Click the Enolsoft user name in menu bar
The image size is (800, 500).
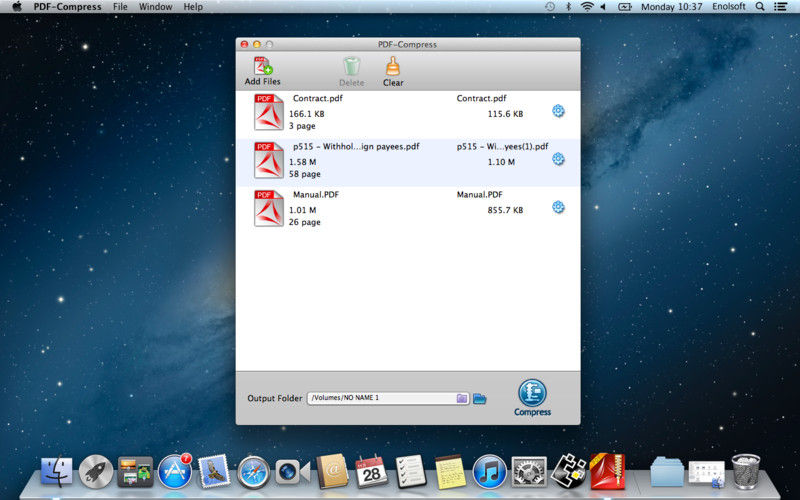(729, 7)
